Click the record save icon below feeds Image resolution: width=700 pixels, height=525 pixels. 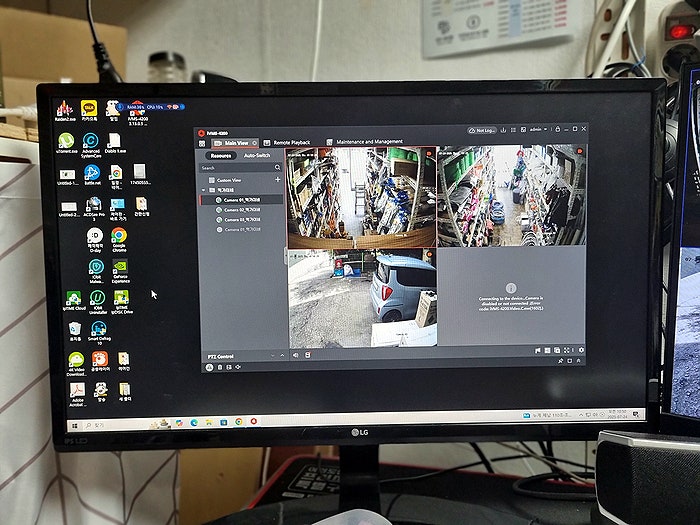pos(308,355)
